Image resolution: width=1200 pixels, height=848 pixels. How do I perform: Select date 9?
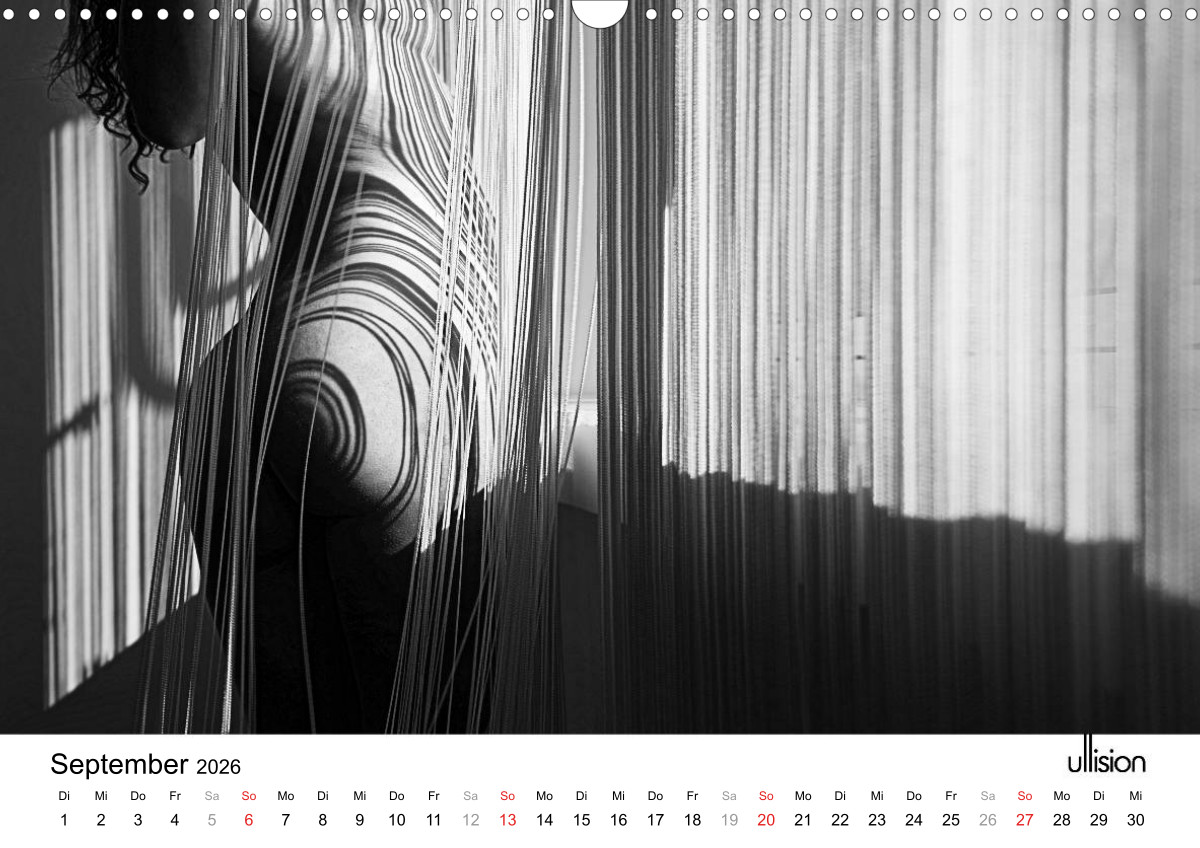[x=360, y=820]
